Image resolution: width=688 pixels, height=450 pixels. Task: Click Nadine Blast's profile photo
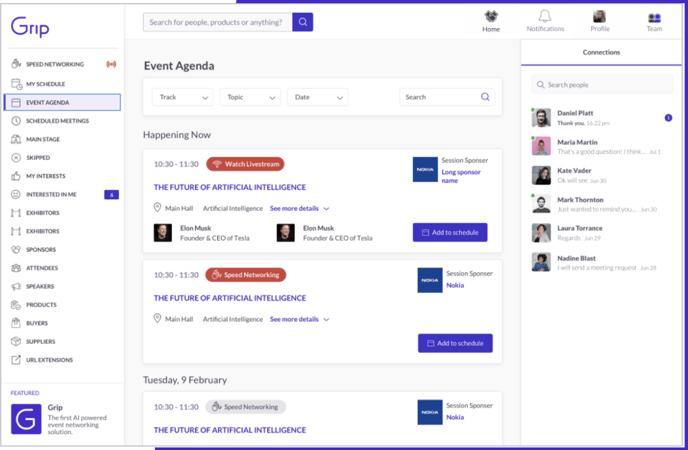click(541, 262)
